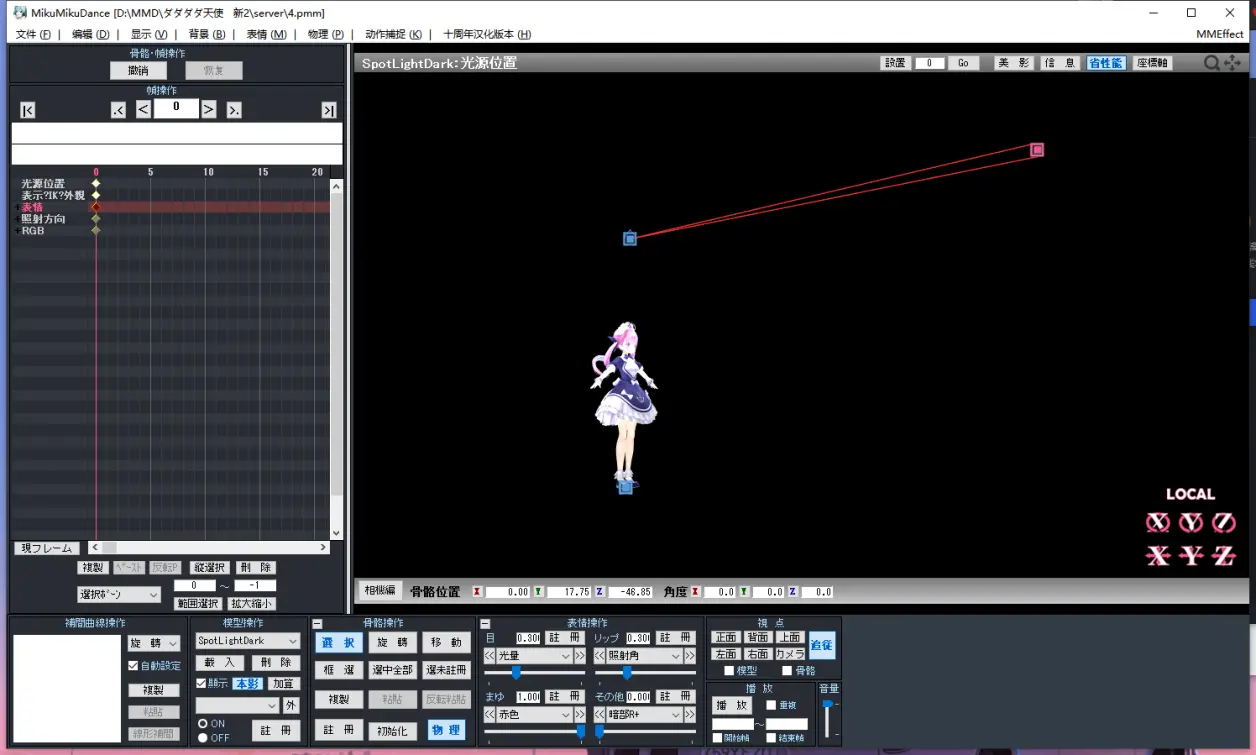Previous morph in the 照射角 group

click(600, 656)
